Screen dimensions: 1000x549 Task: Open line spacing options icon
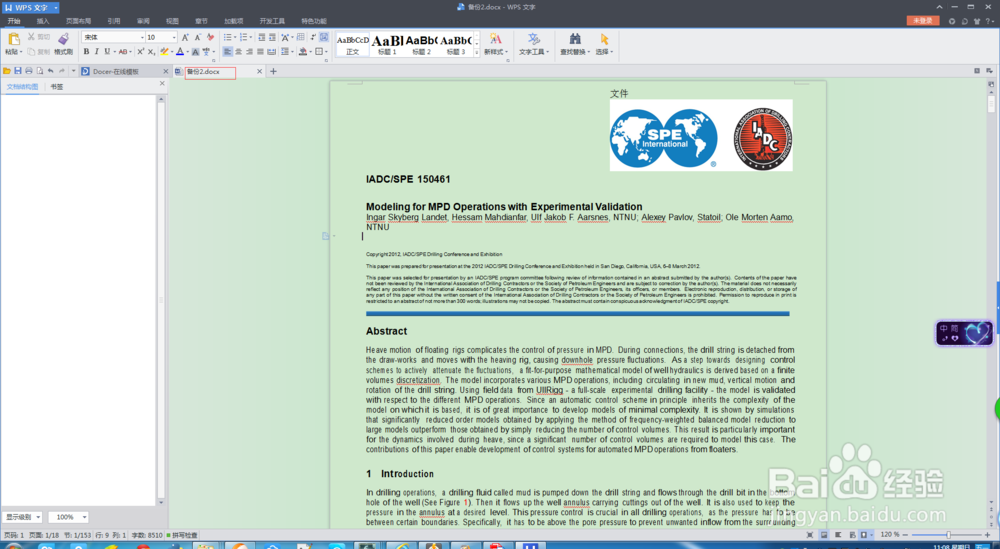[284, 52]
